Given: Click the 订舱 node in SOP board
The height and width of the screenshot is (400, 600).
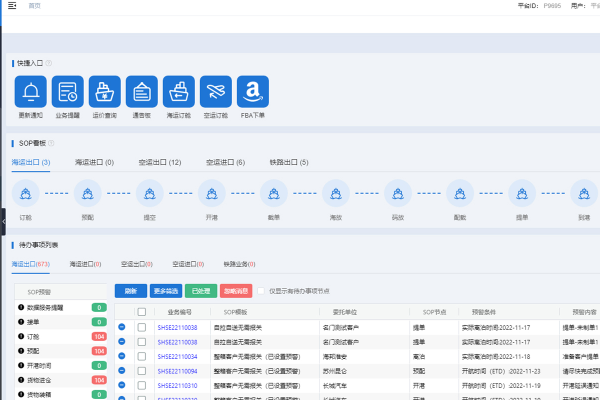Looking at the screenshot, I should 25,193.
